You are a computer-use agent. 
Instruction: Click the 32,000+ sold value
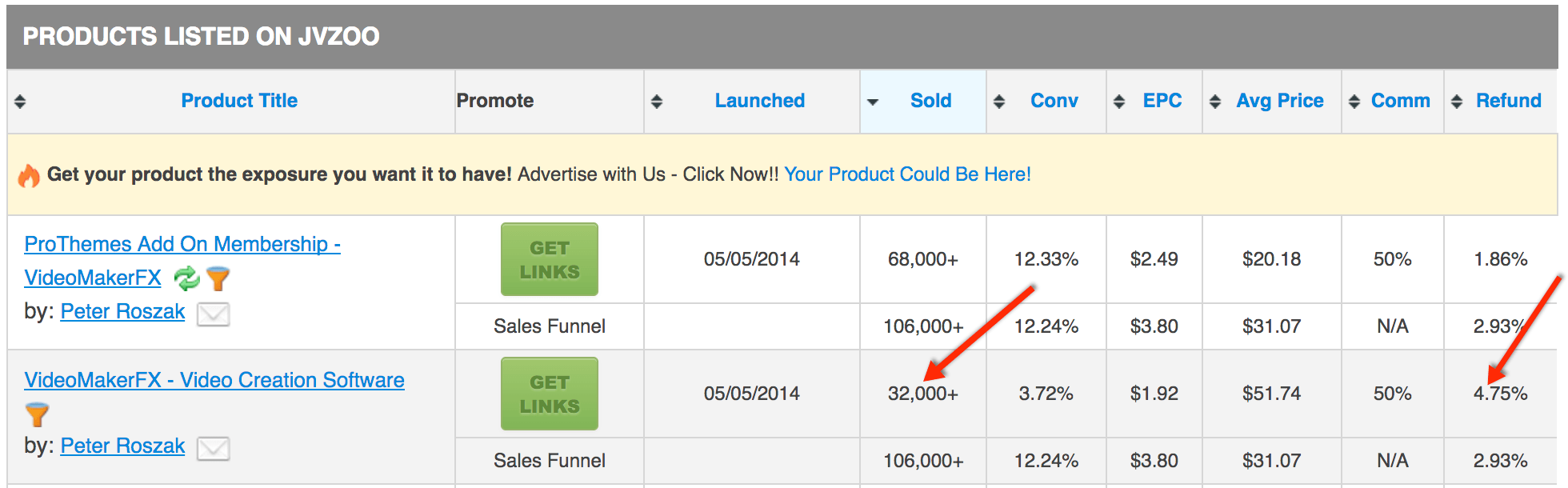click(x=923, y=394)
